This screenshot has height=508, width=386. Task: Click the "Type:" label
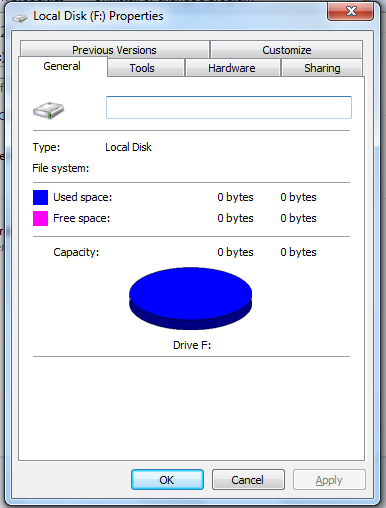coord(46,147)
